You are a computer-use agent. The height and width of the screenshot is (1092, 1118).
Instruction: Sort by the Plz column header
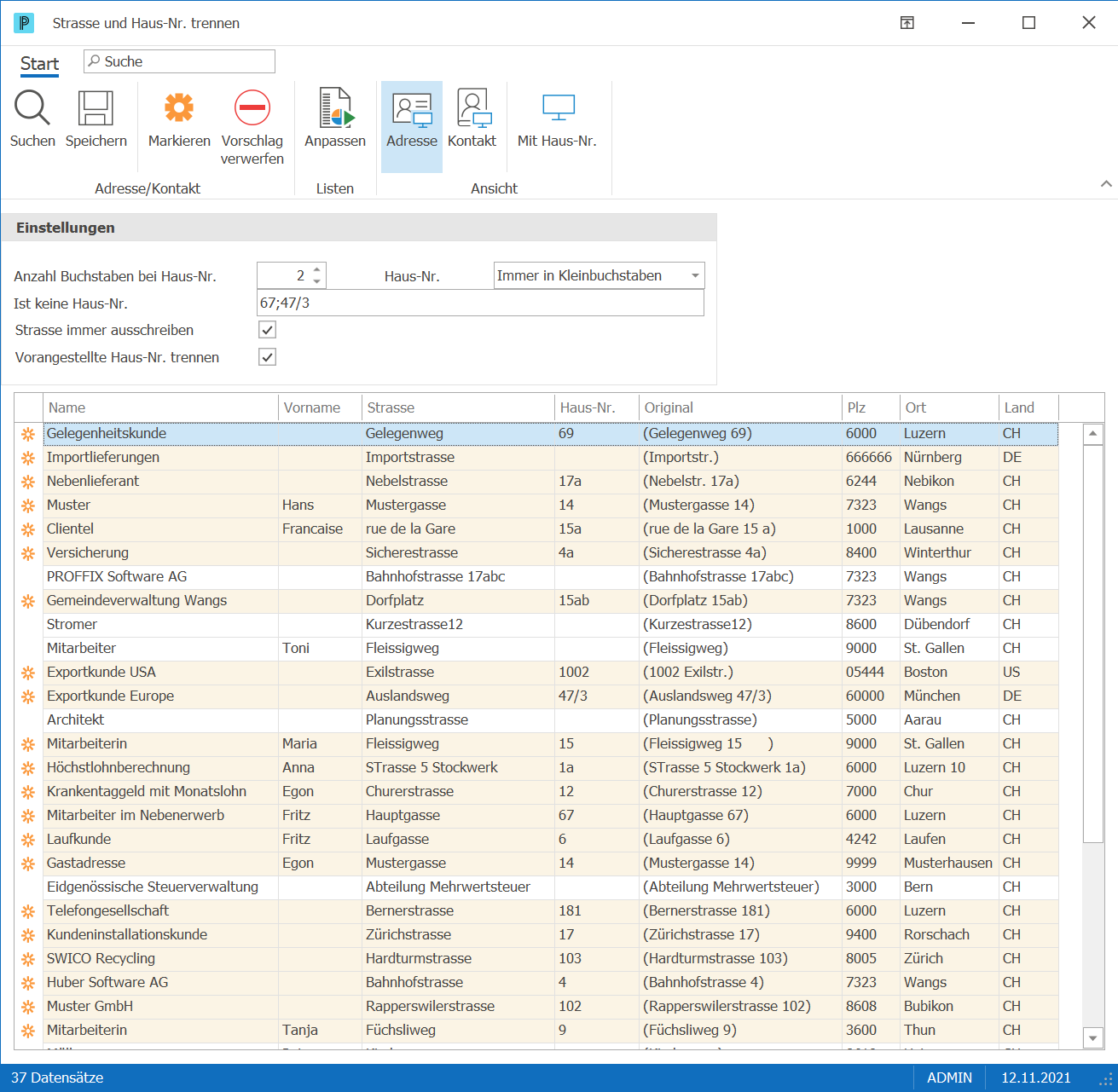pos(870,407)
